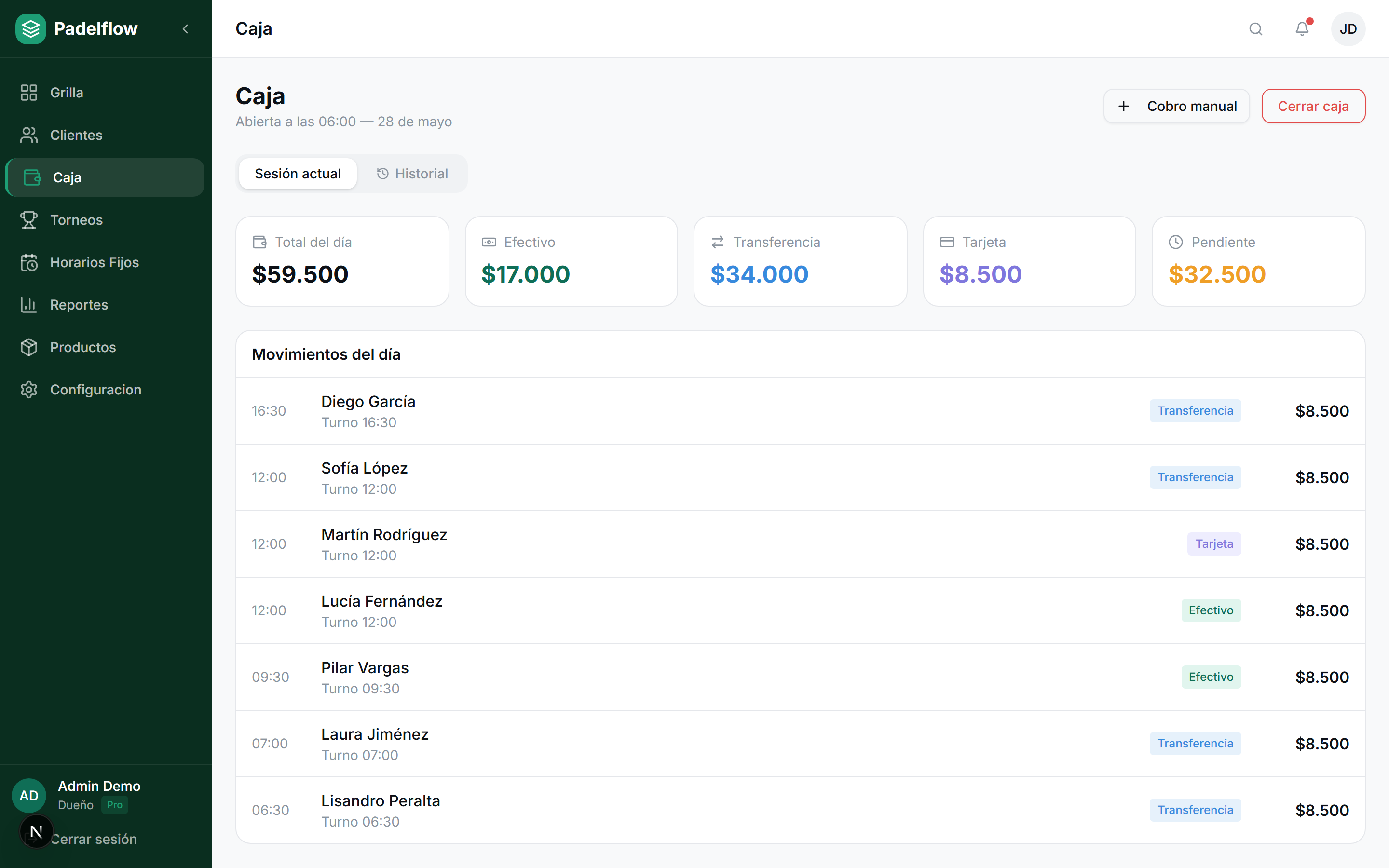Screen dimensions: 1389x868
Task: Click the Tarjeta badge on Martín Rodríguez
Action: [x=1214, y=543]
